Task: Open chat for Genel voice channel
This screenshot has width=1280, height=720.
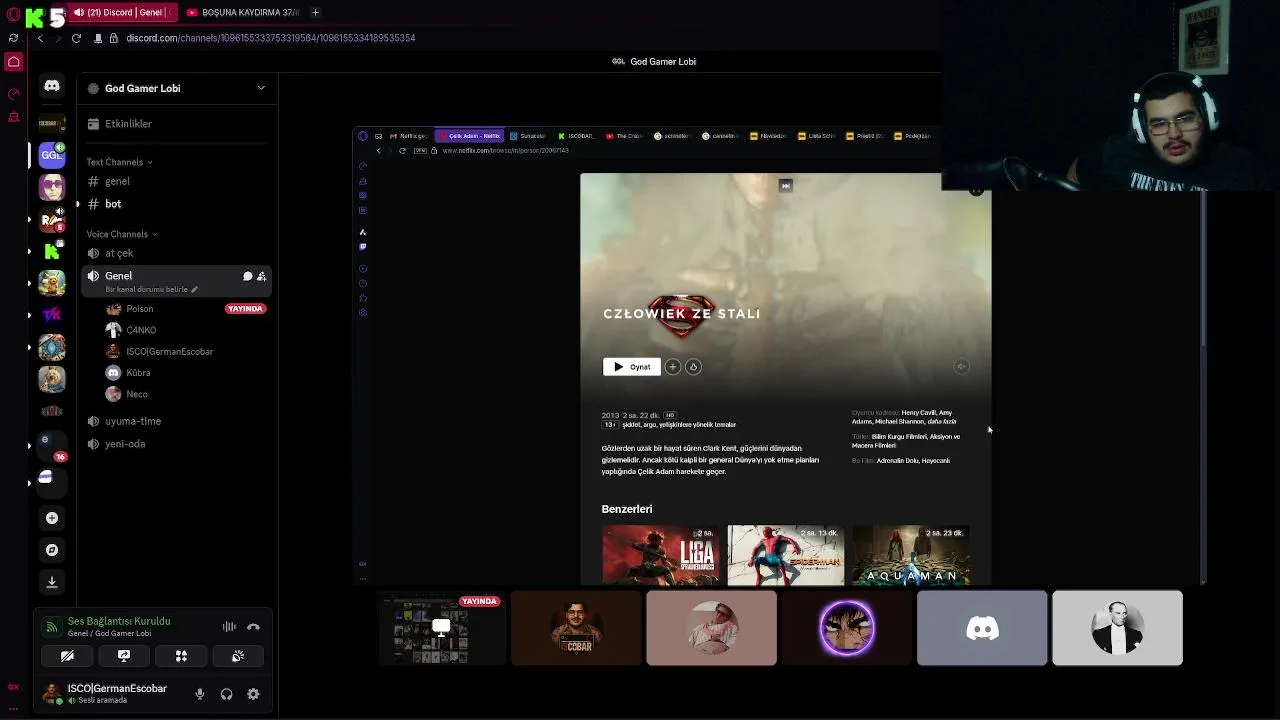Action: (x=247, y=276)
